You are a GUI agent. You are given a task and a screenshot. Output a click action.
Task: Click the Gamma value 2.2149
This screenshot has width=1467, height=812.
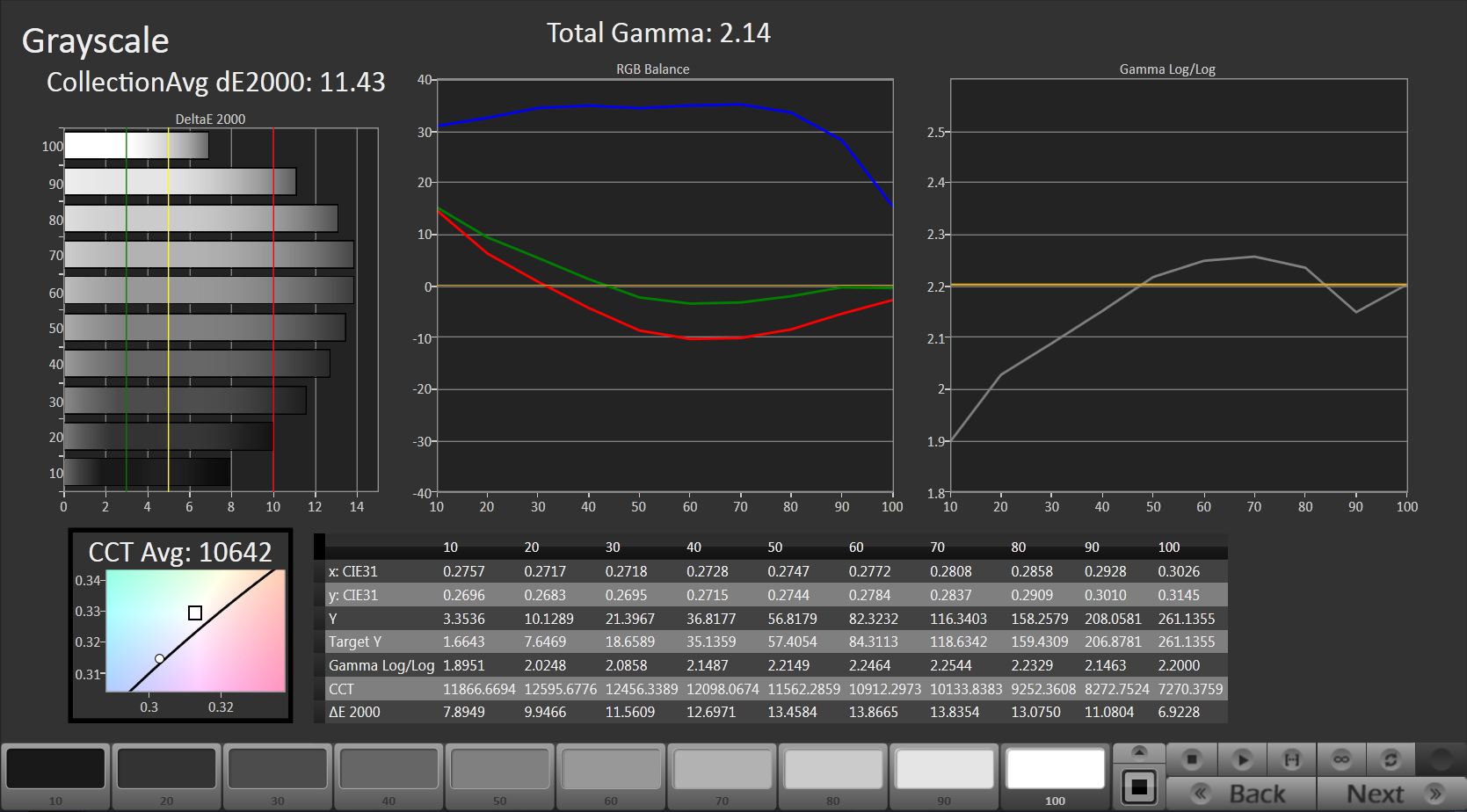[x=788, y=665]
